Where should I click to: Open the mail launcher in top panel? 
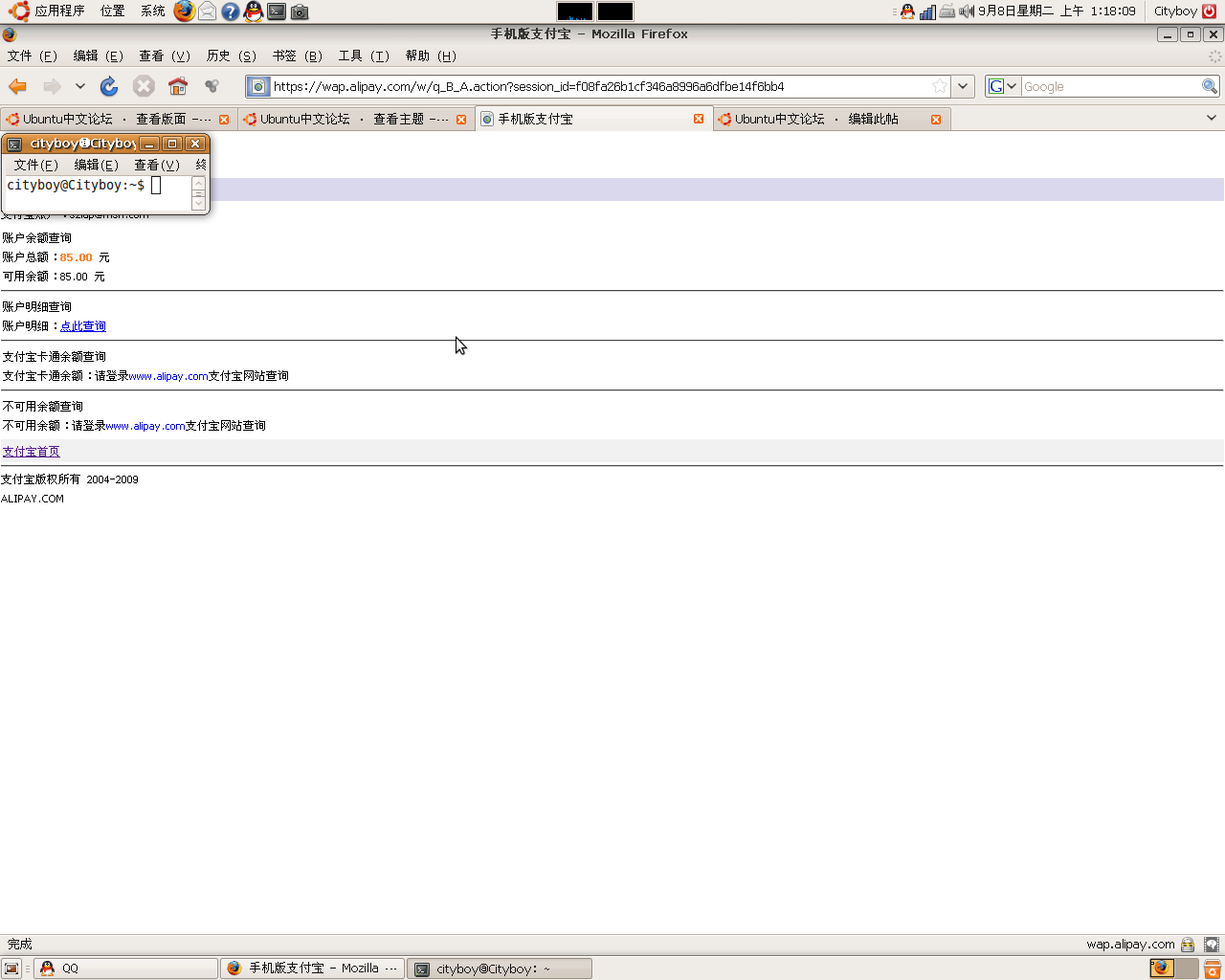click(207, 11)
